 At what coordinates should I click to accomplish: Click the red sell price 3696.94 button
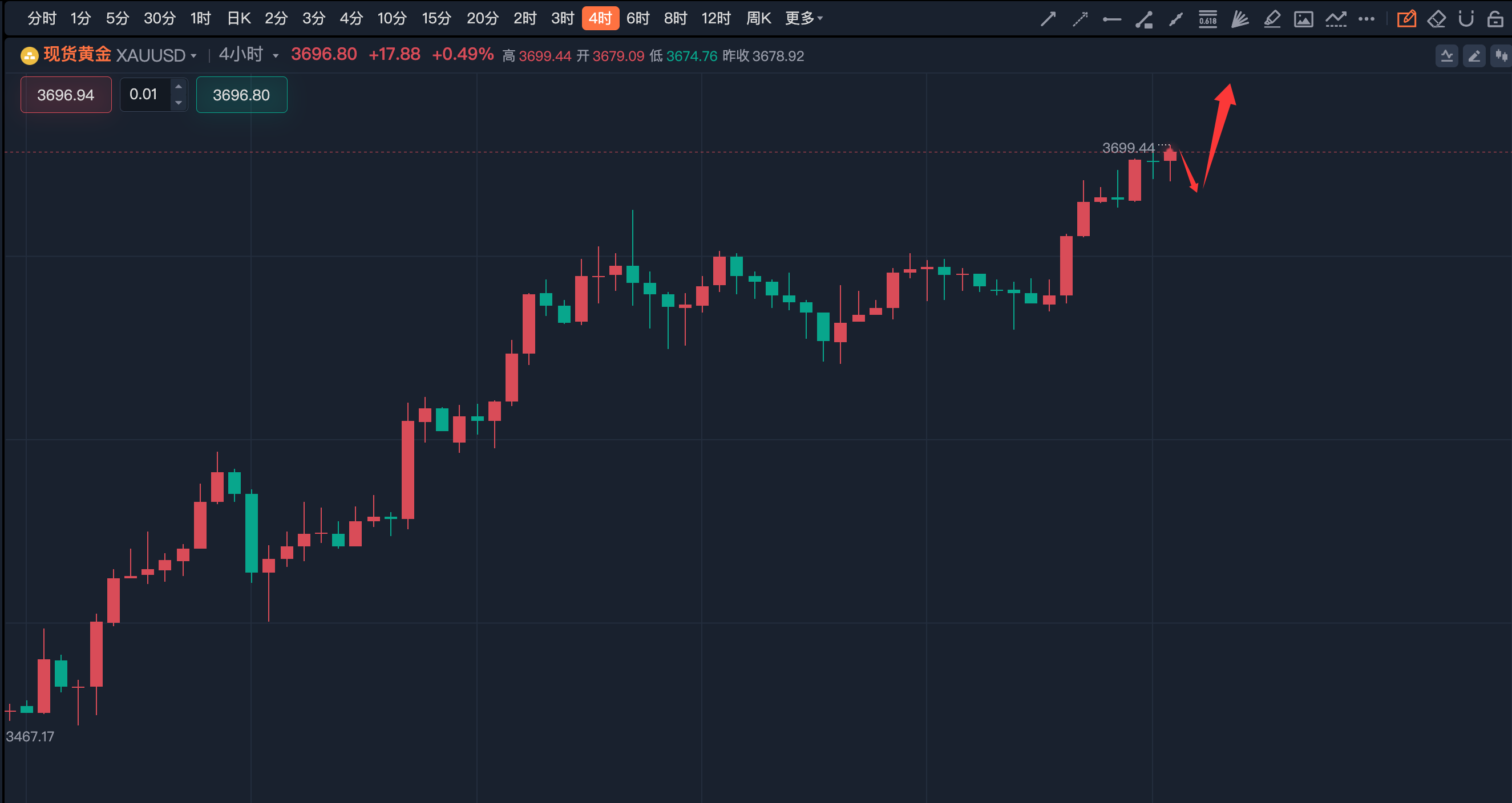pyautogui.click(x=66, y=95)
